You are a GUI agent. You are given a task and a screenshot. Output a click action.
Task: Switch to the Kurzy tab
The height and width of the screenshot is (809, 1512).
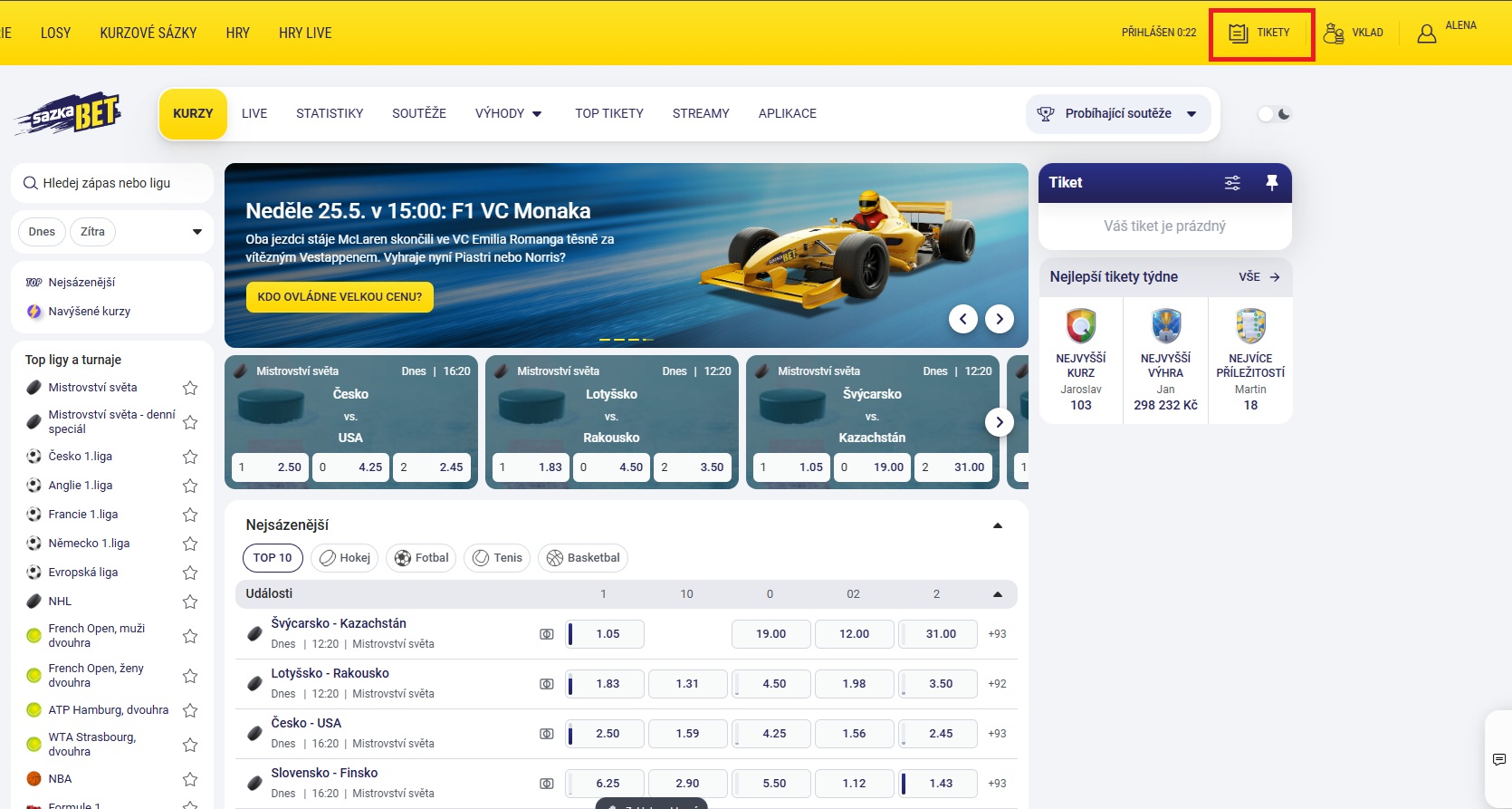pos(193,114)
